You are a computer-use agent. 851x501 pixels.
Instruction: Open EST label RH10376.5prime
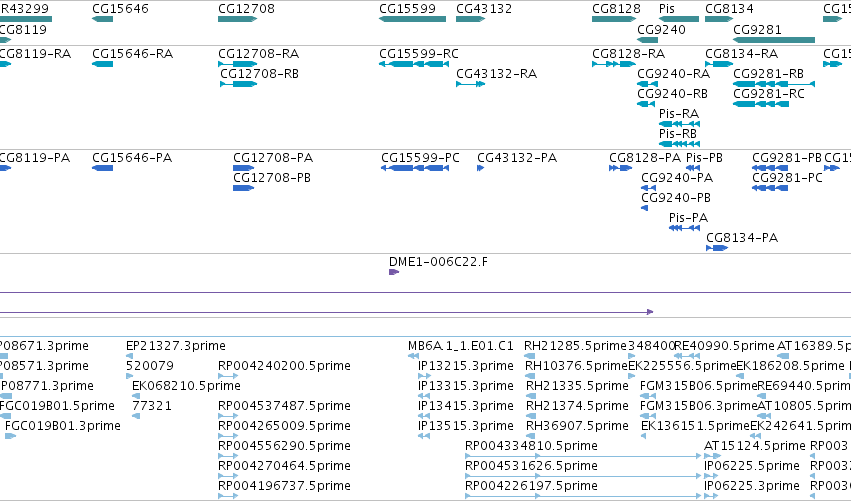pos(576,366)
